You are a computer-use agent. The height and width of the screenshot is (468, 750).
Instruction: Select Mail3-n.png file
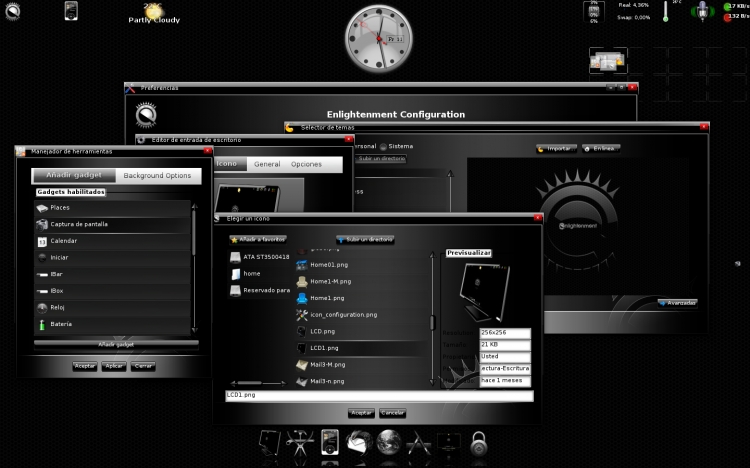point(361,381)
